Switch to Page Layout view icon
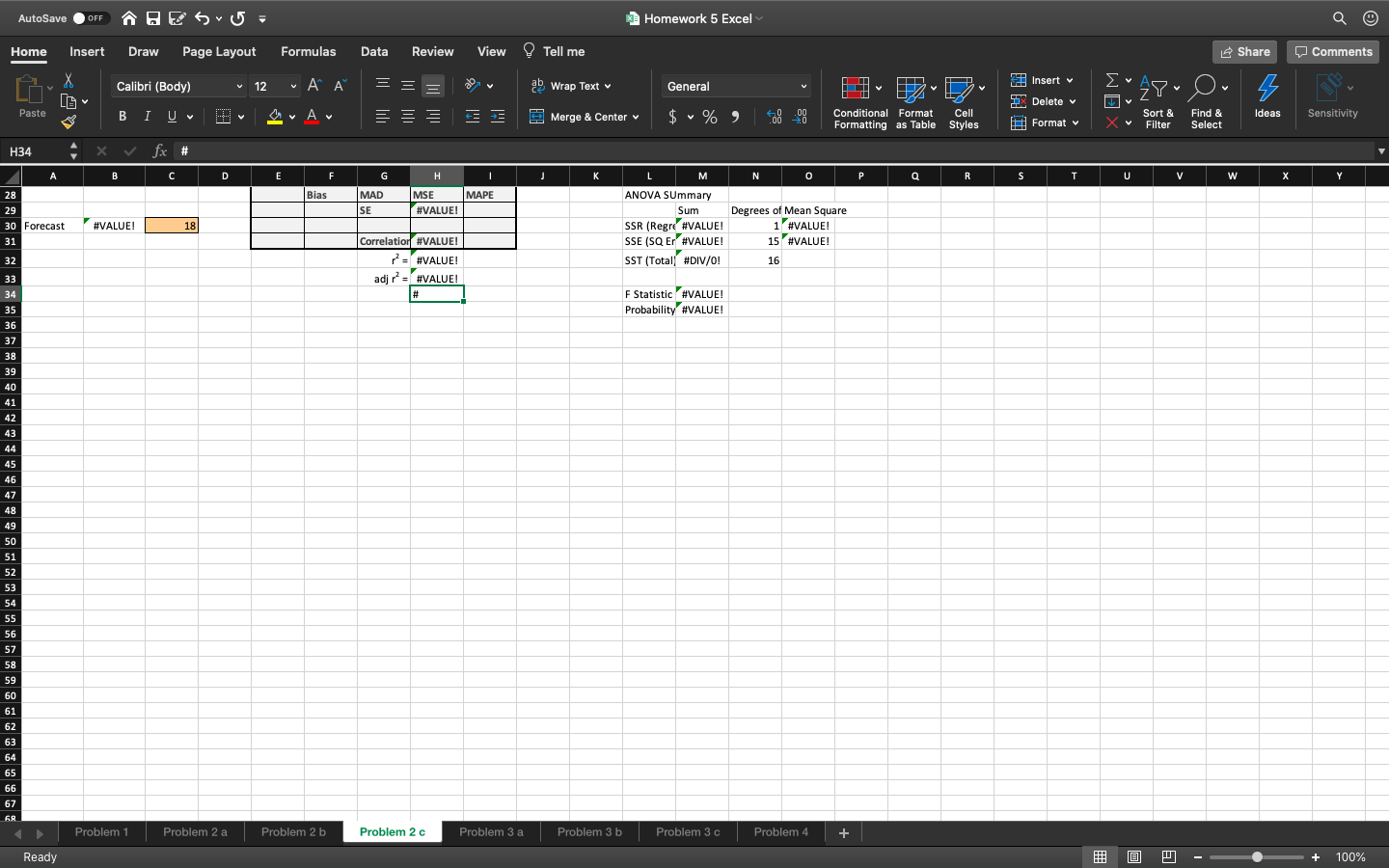Image resolution: width=1389 pixels, height=868 pixels. click(x=1134, y=856)
